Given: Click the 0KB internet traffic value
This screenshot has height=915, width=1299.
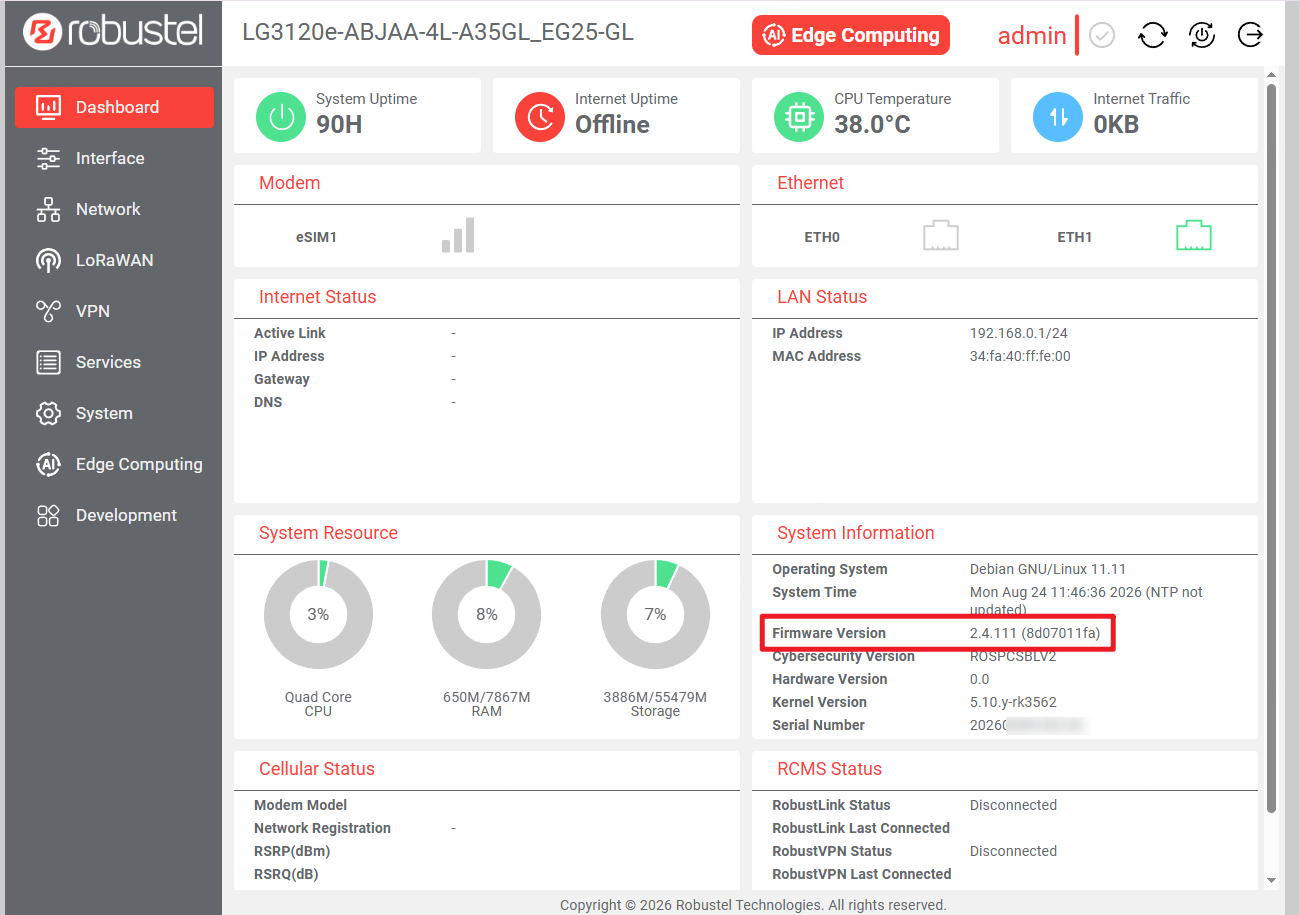Looking at the screenshot, I should 1116,124.
